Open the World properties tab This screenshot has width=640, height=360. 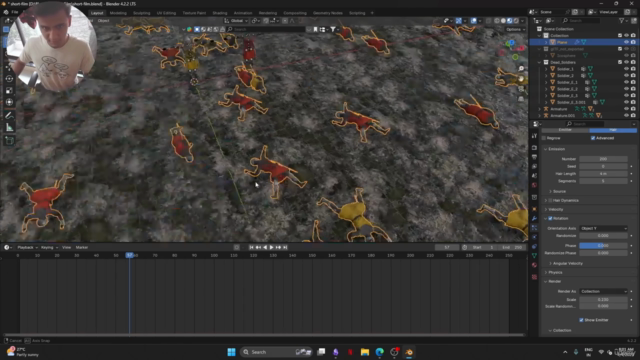(534, 185)
